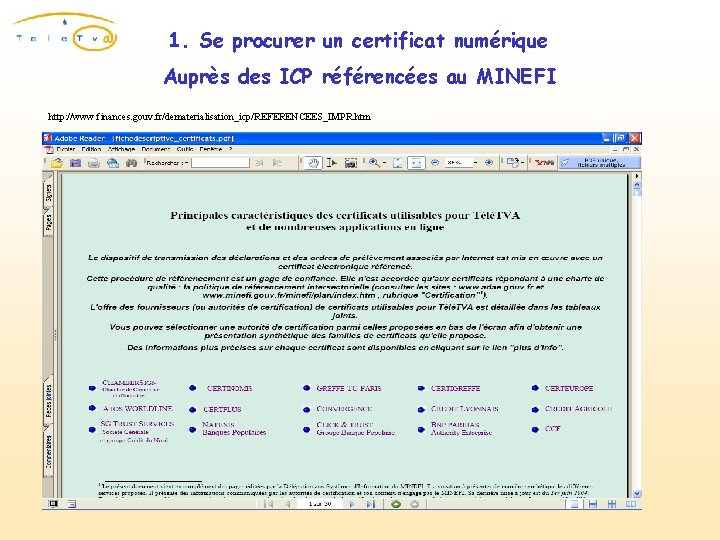Zoom in with the plus circle button
Screen dimensions: 720x540
pos(489,162)
